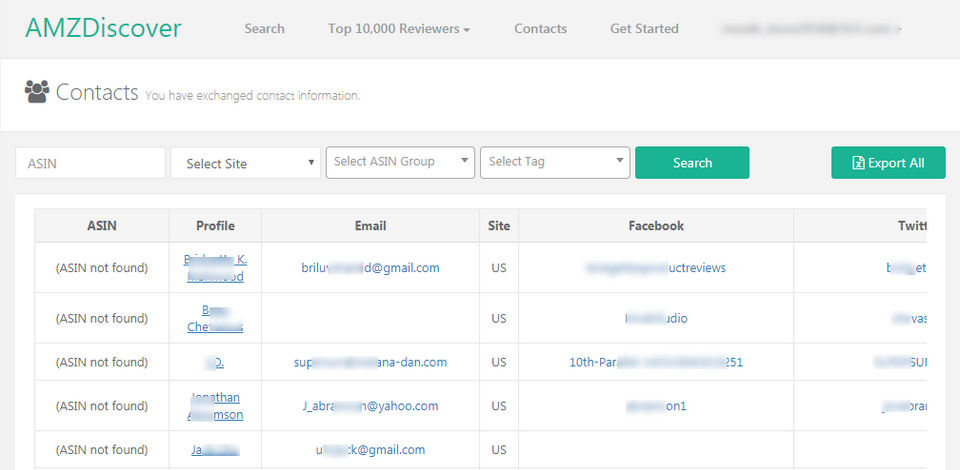This screenshot has width=960, height=470.
Task: Open the blurred account email menu
Action: pyautogui.click(x=812, y=29)
